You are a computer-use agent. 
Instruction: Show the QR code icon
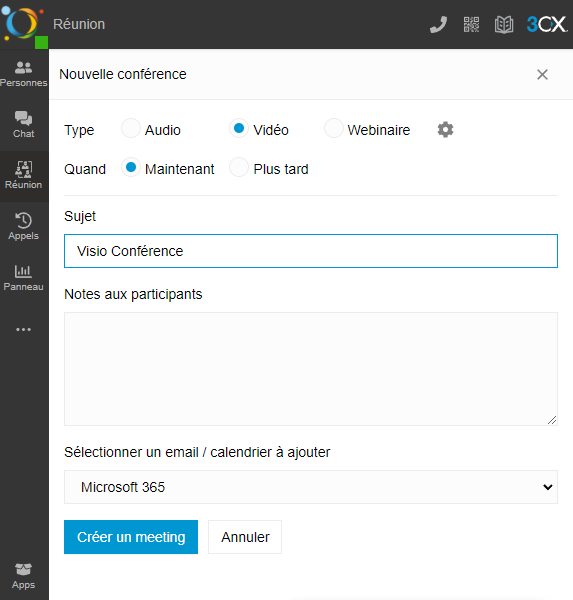click(x=471, y=24)
